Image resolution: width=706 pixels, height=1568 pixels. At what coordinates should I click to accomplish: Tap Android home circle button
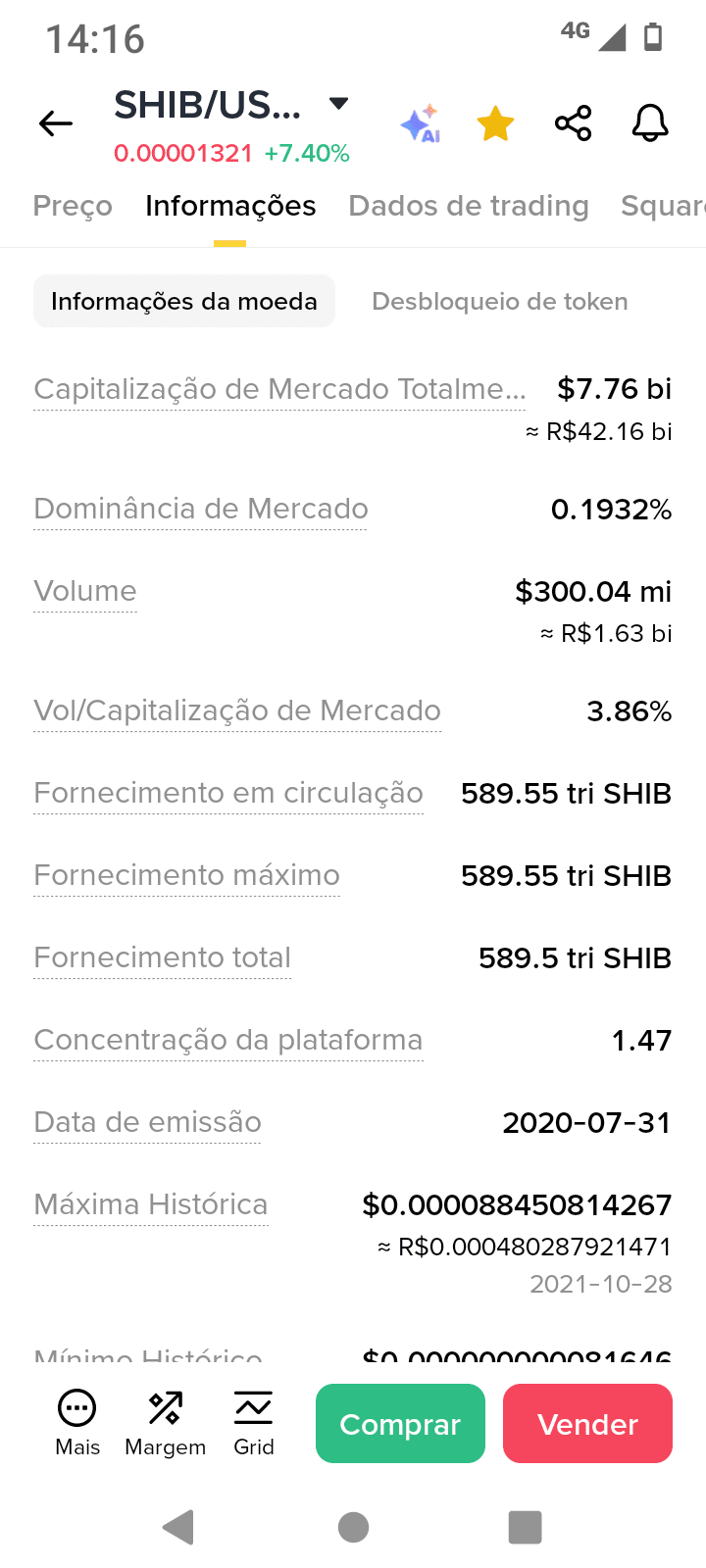tap(353, 1527)
